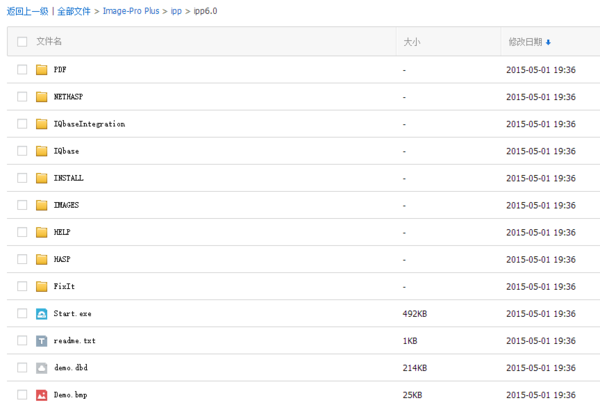Sort by modified date arrow

548,42
